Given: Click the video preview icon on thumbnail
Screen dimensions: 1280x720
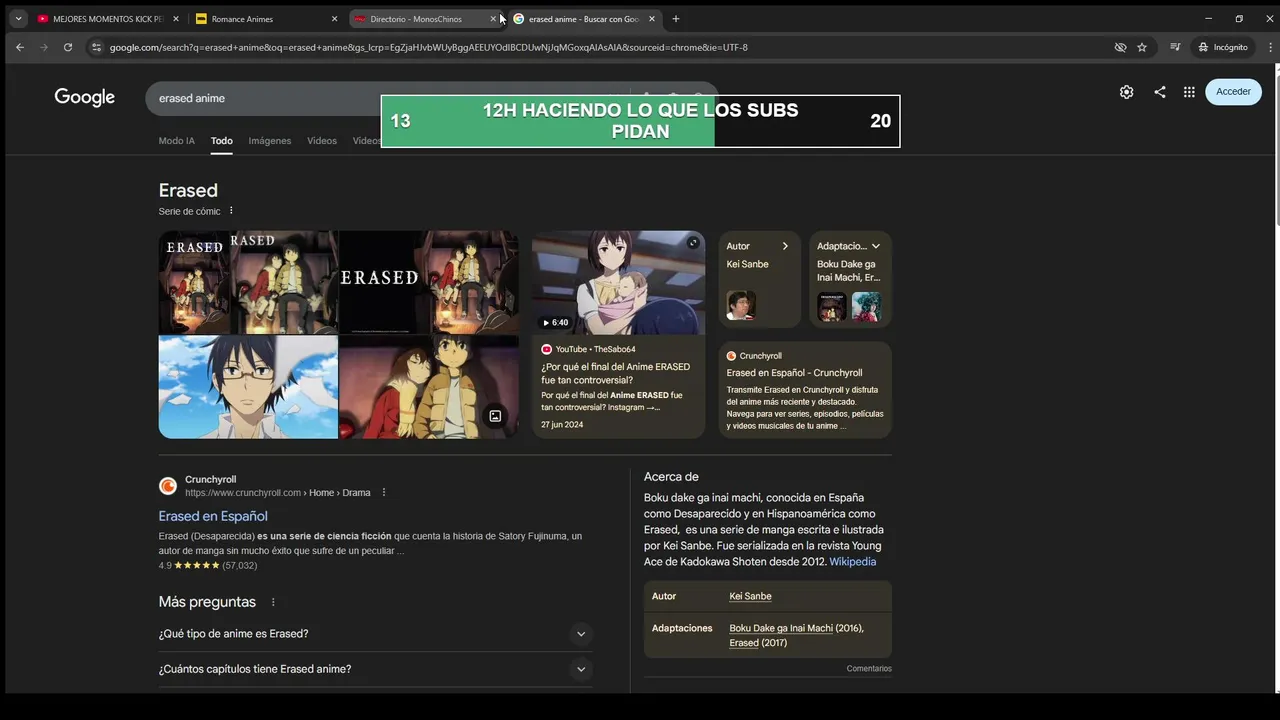Looking at the screenshot, I should (693, 243).
